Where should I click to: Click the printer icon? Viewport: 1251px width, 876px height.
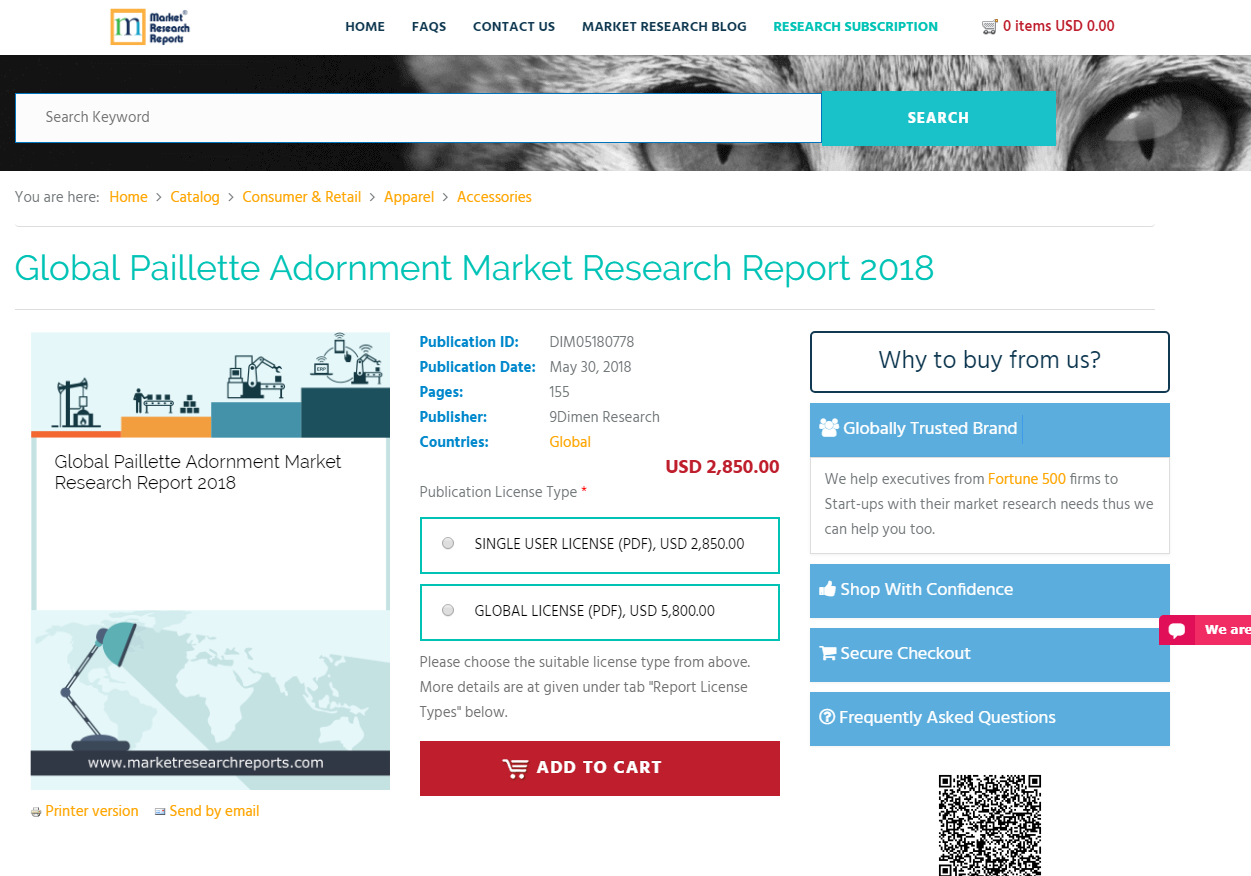point(36,812)
